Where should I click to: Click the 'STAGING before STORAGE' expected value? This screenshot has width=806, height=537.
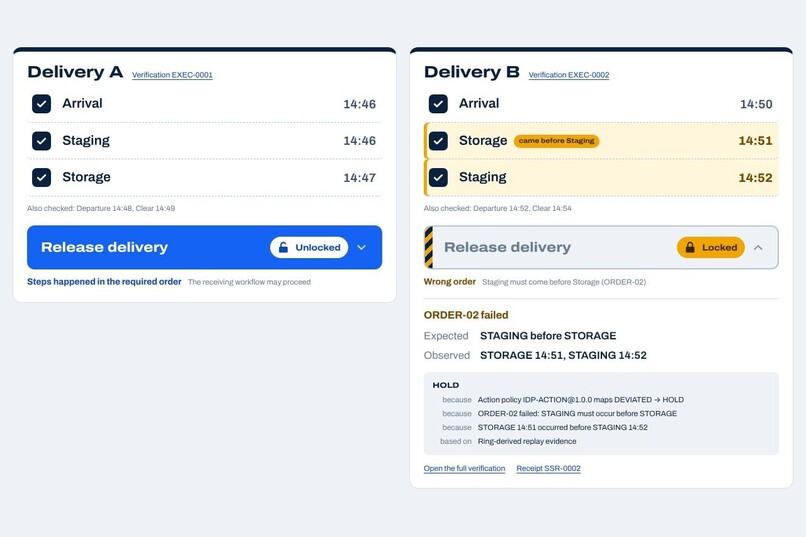tap(548, 336)
